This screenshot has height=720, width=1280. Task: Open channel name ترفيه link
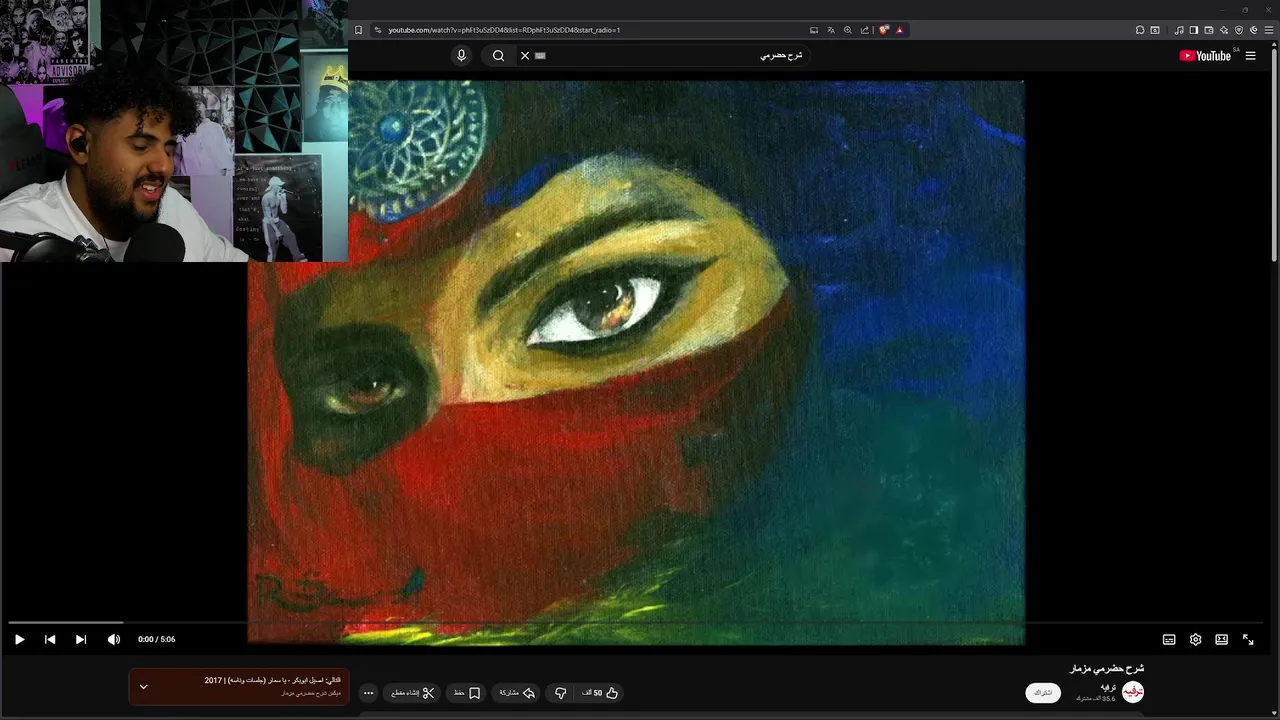(x=1108, y=687)
